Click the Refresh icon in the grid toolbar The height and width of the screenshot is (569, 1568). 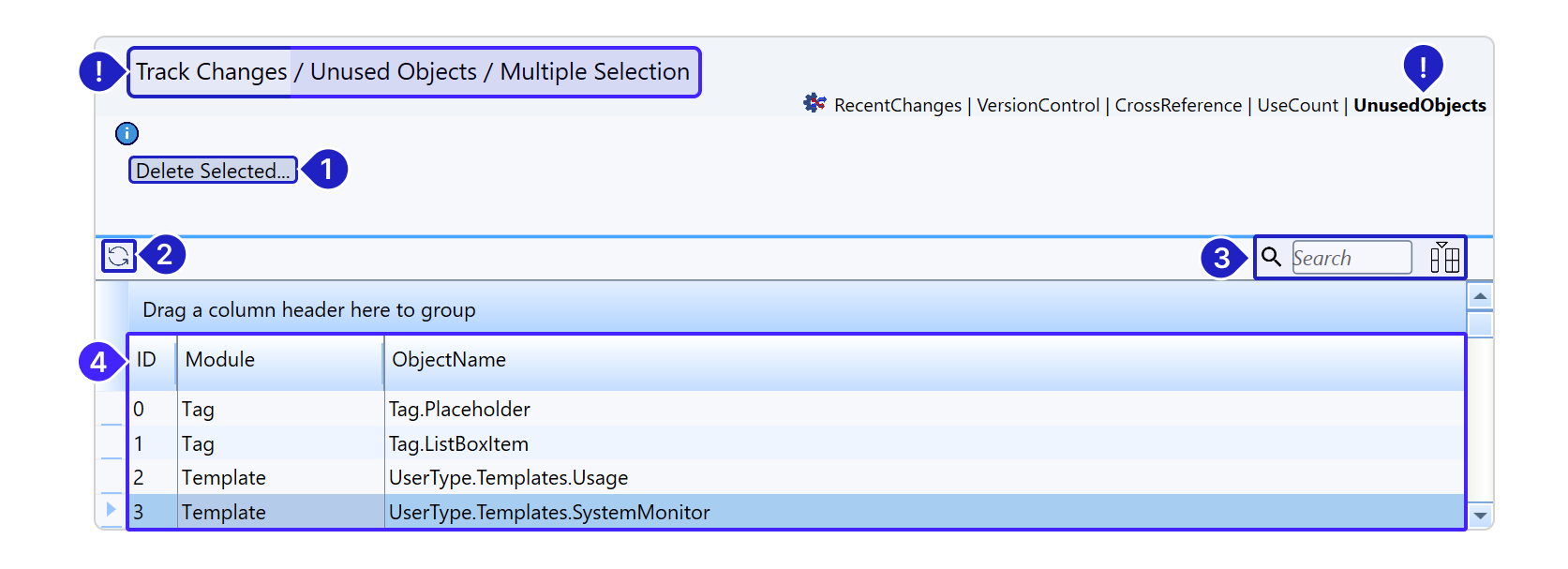point(119,256)
